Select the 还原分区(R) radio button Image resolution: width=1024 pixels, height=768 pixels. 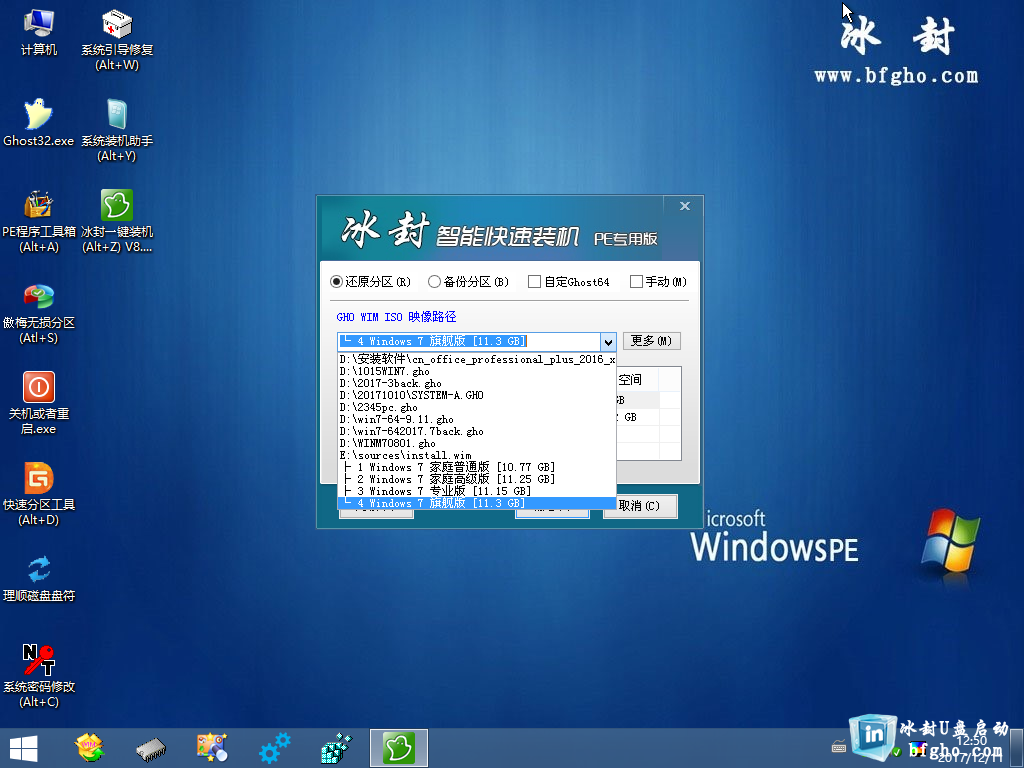[370, 281]
